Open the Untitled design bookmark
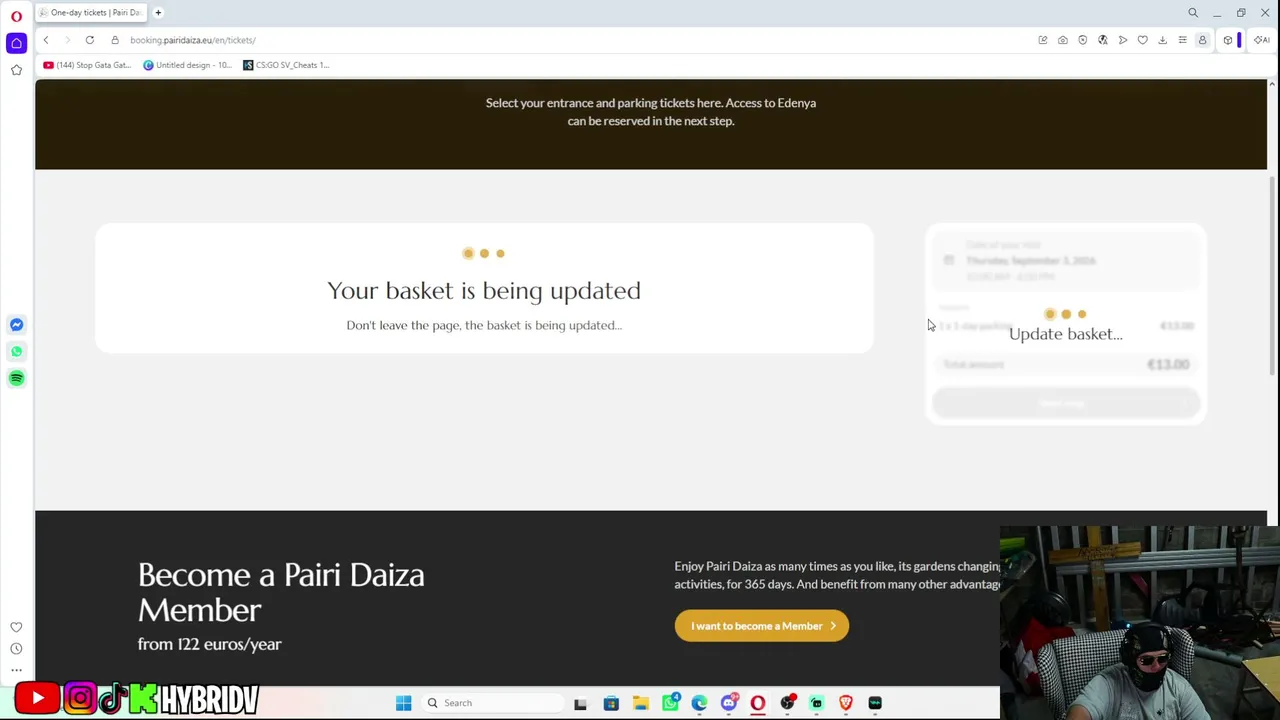The image size is (1280, 720). point(188,65)
